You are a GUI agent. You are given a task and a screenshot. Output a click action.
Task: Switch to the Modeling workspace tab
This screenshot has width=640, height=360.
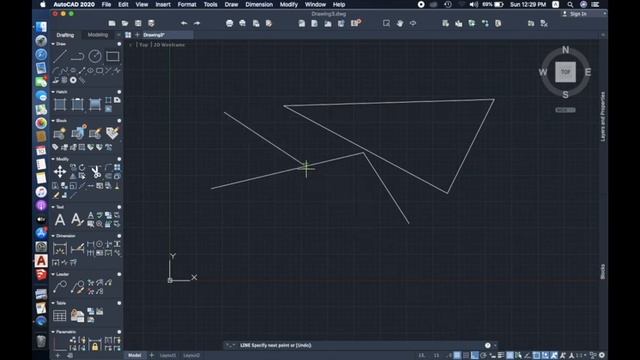tap(98, 35)
